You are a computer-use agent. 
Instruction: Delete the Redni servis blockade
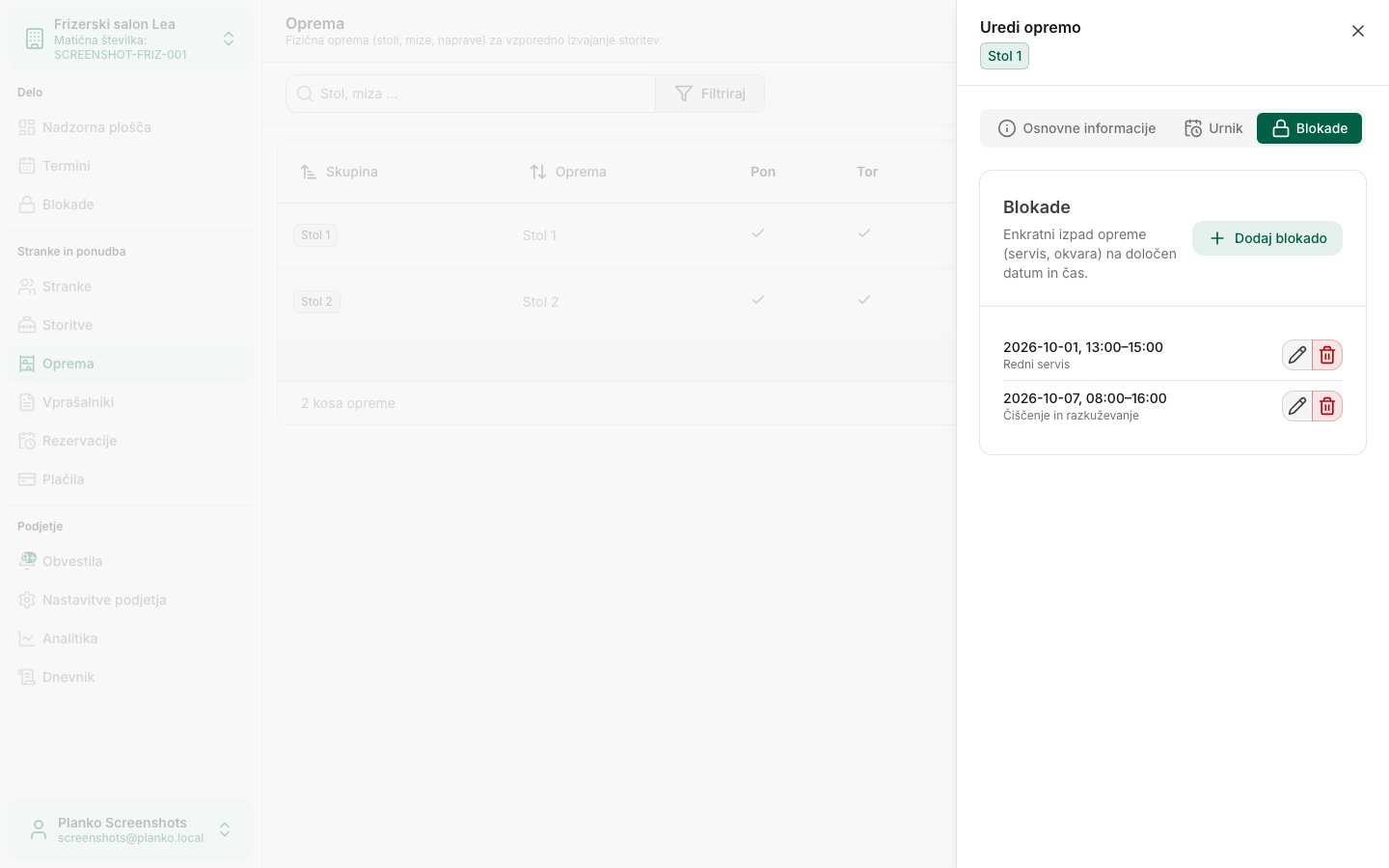pos(1327,355)
